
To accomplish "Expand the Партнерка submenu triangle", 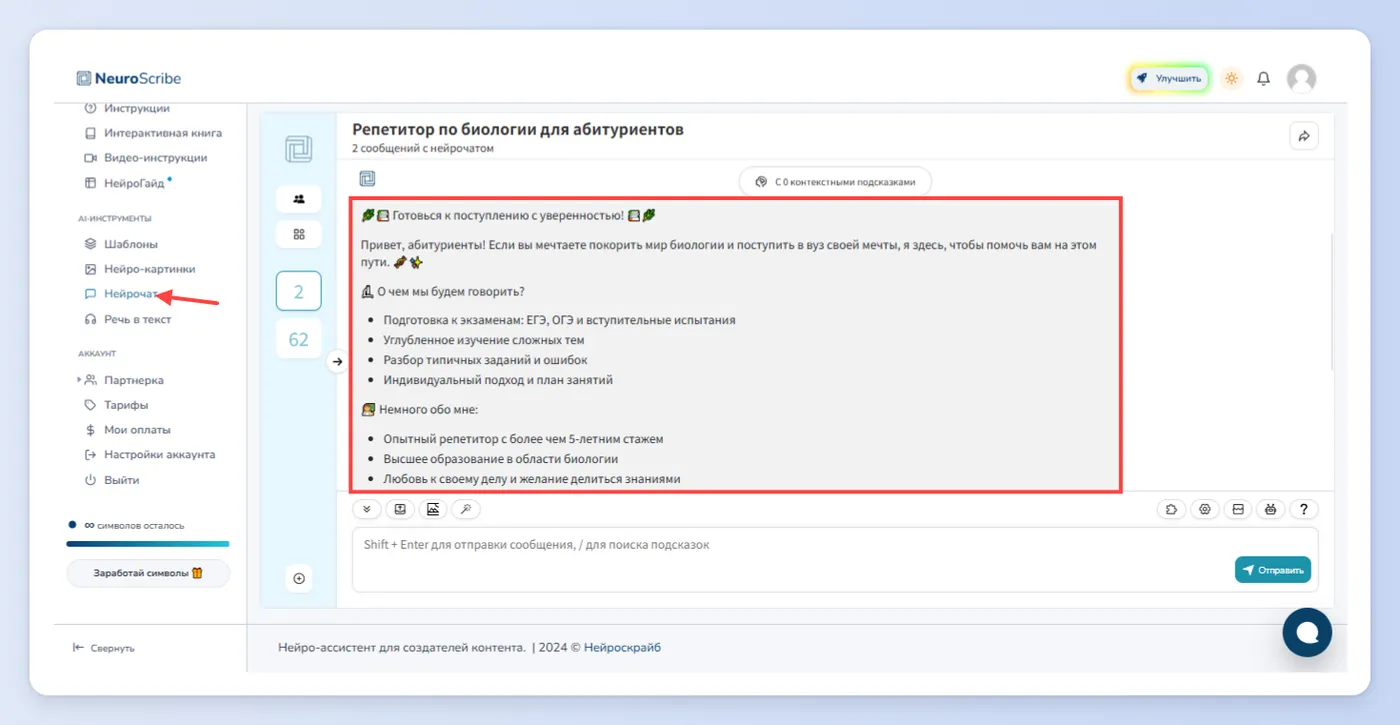I will click(80, 380).
